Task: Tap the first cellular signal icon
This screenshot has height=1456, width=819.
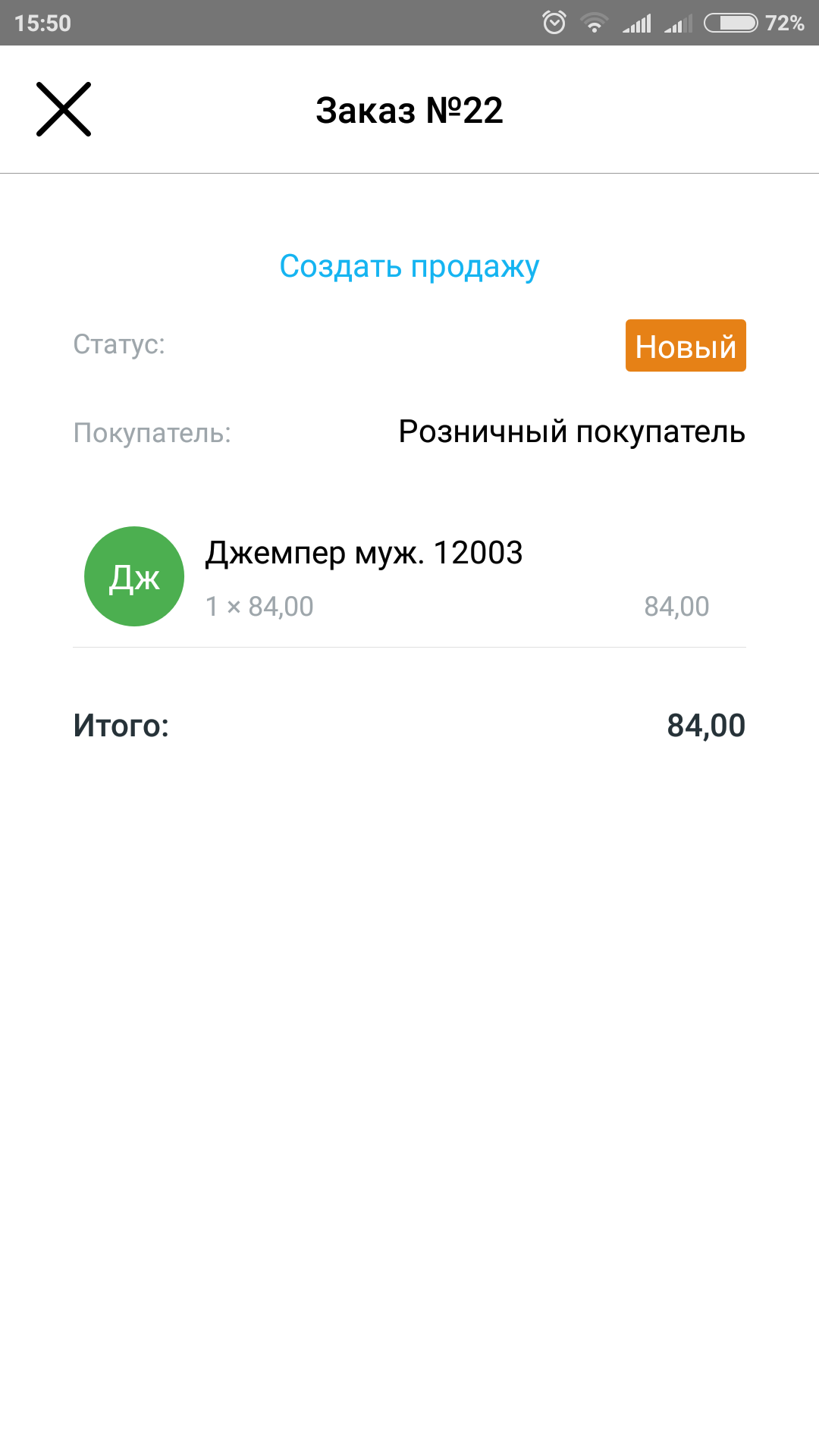Action: (637, 24)
